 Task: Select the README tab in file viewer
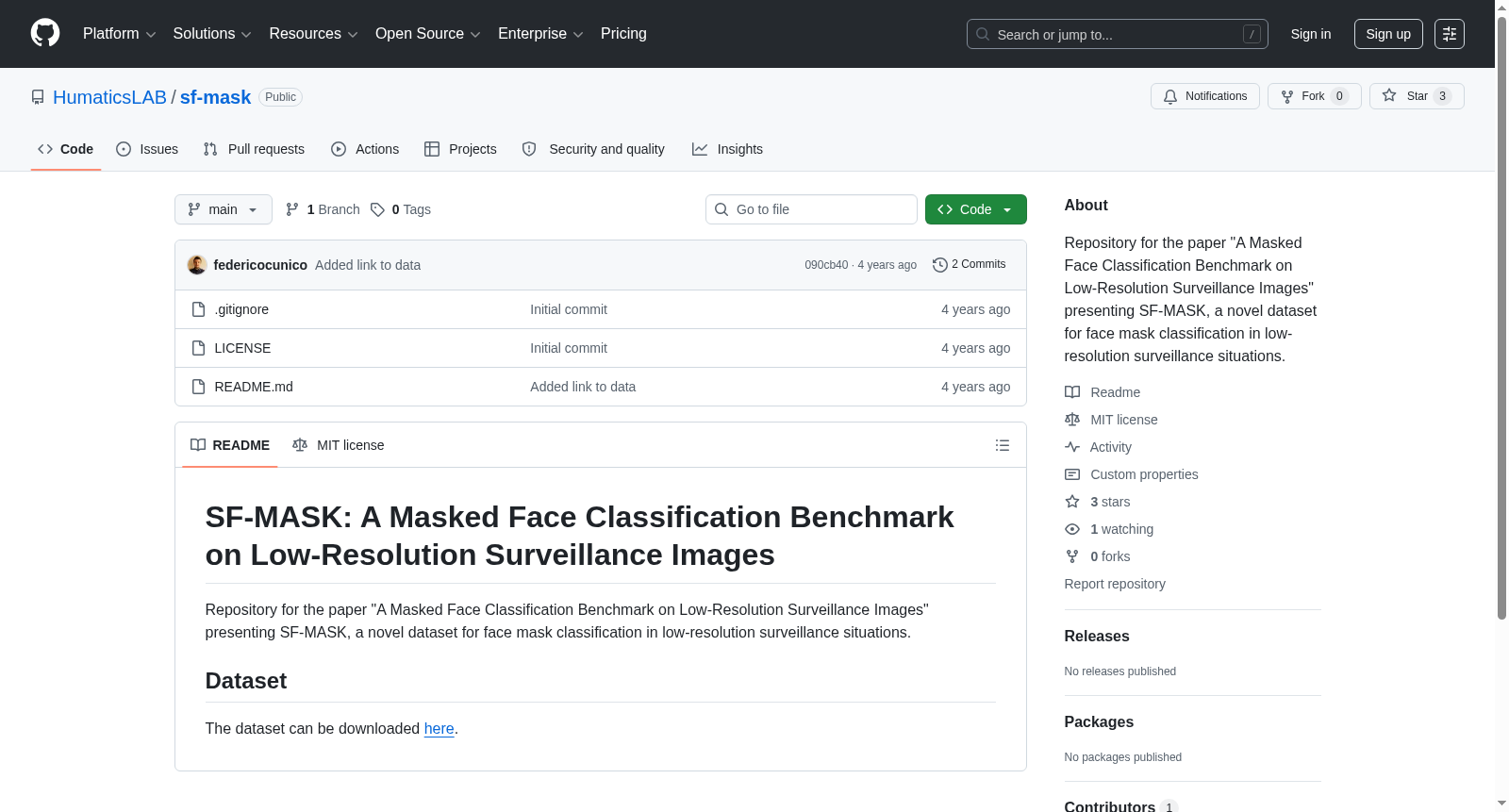[230, 445]
